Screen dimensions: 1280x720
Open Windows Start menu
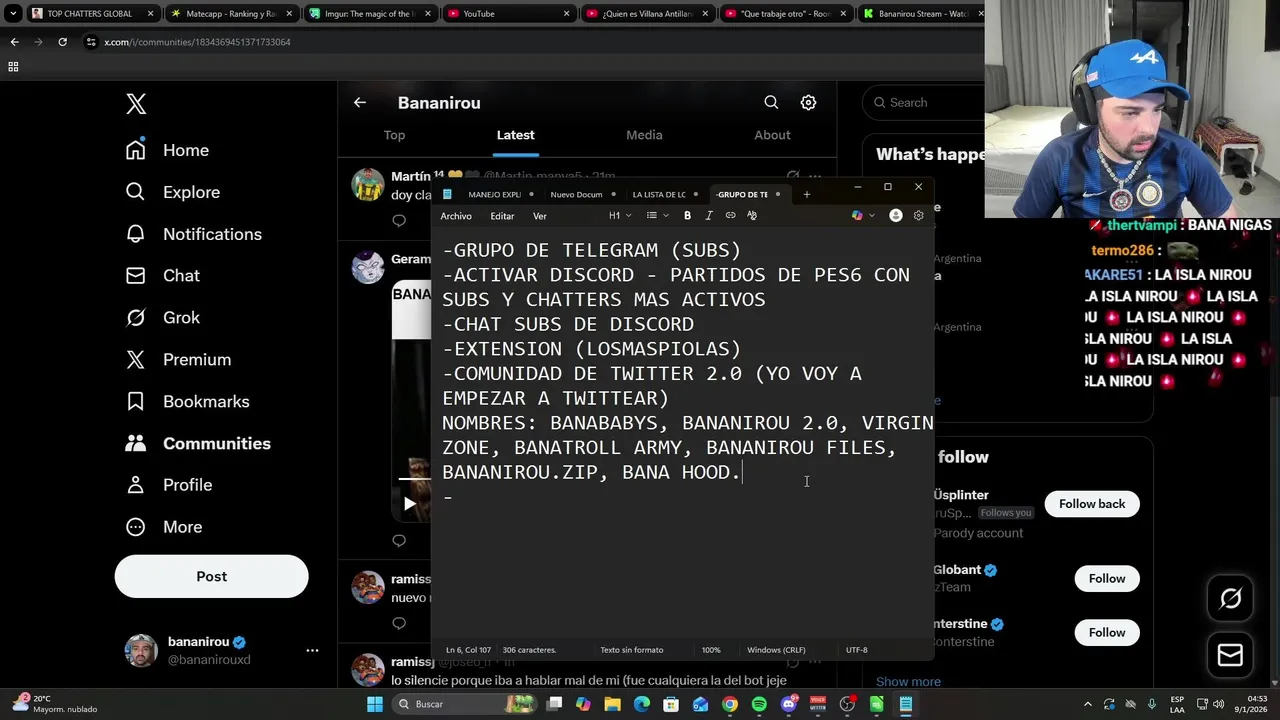coord(374,704)
